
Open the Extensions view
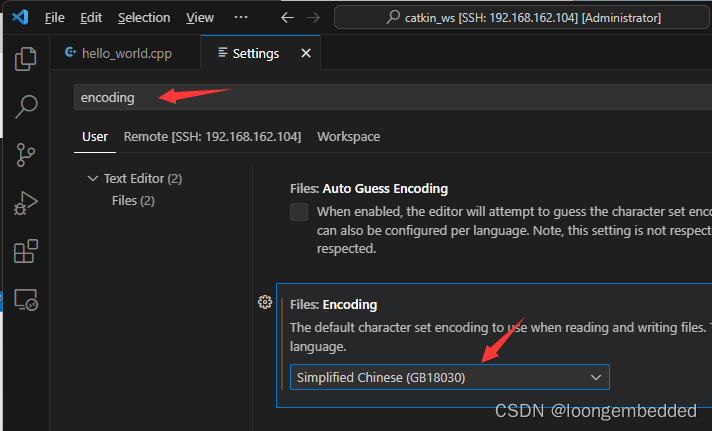click(x=25, y=251)
